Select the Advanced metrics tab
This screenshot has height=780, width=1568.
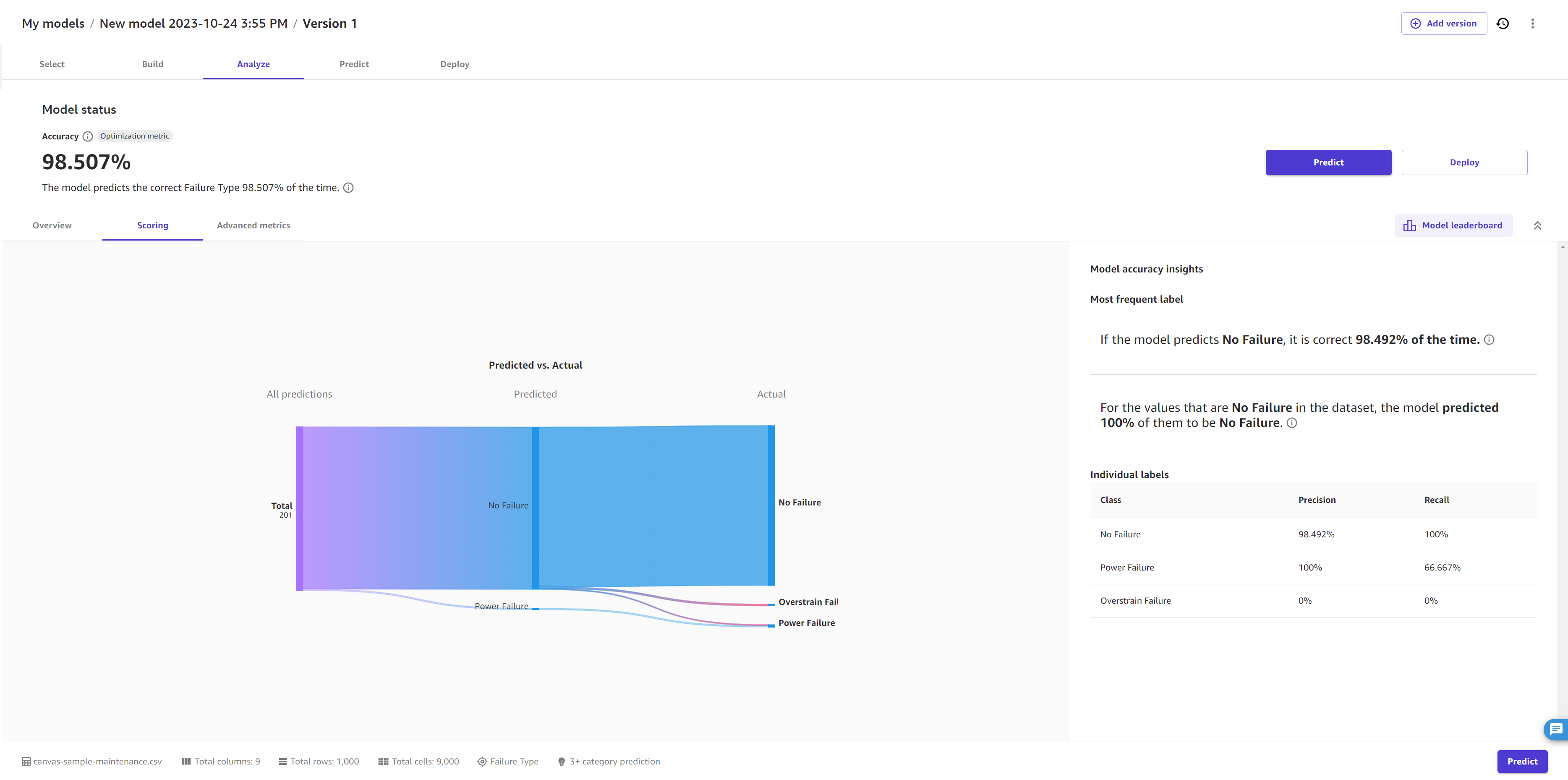253,225
